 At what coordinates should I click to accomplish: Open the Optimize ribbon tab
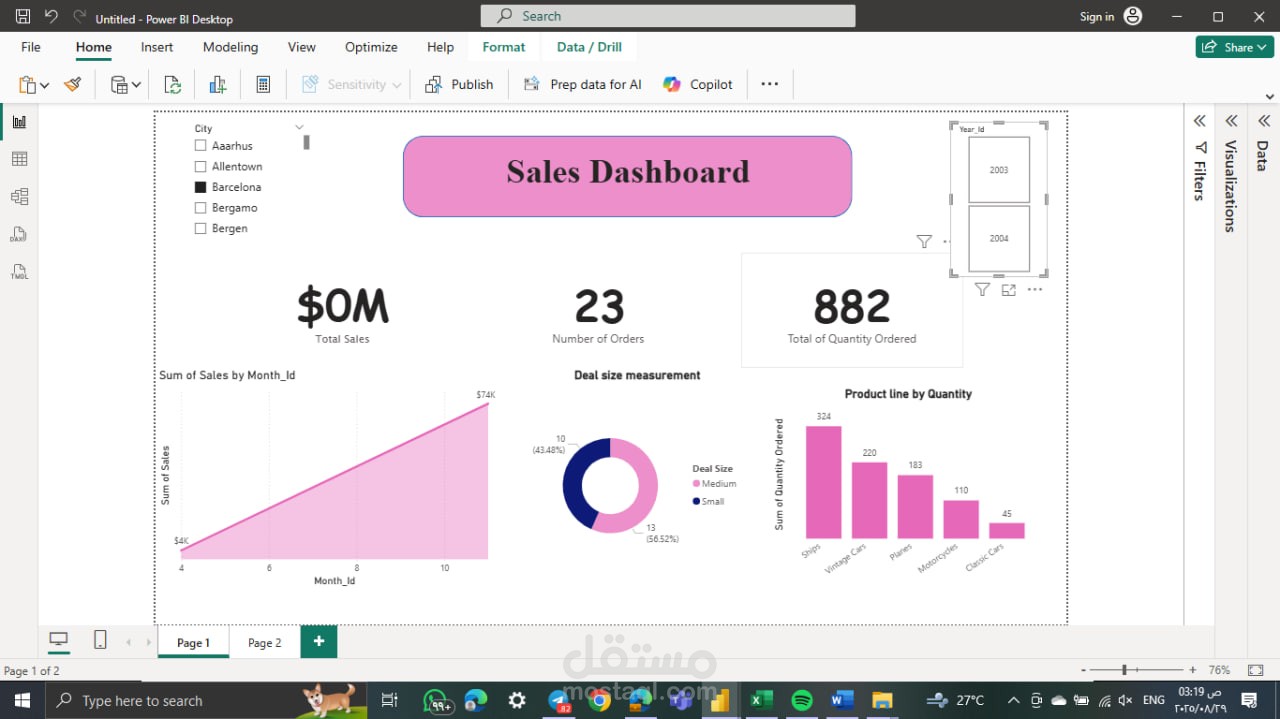(371, 47)
